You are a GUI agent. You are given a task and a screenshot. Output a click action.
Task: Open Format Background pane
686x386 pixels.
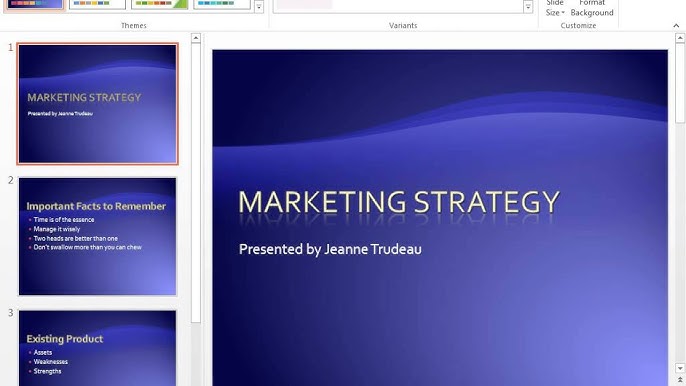pyautogui.click(x=592, y=8)
